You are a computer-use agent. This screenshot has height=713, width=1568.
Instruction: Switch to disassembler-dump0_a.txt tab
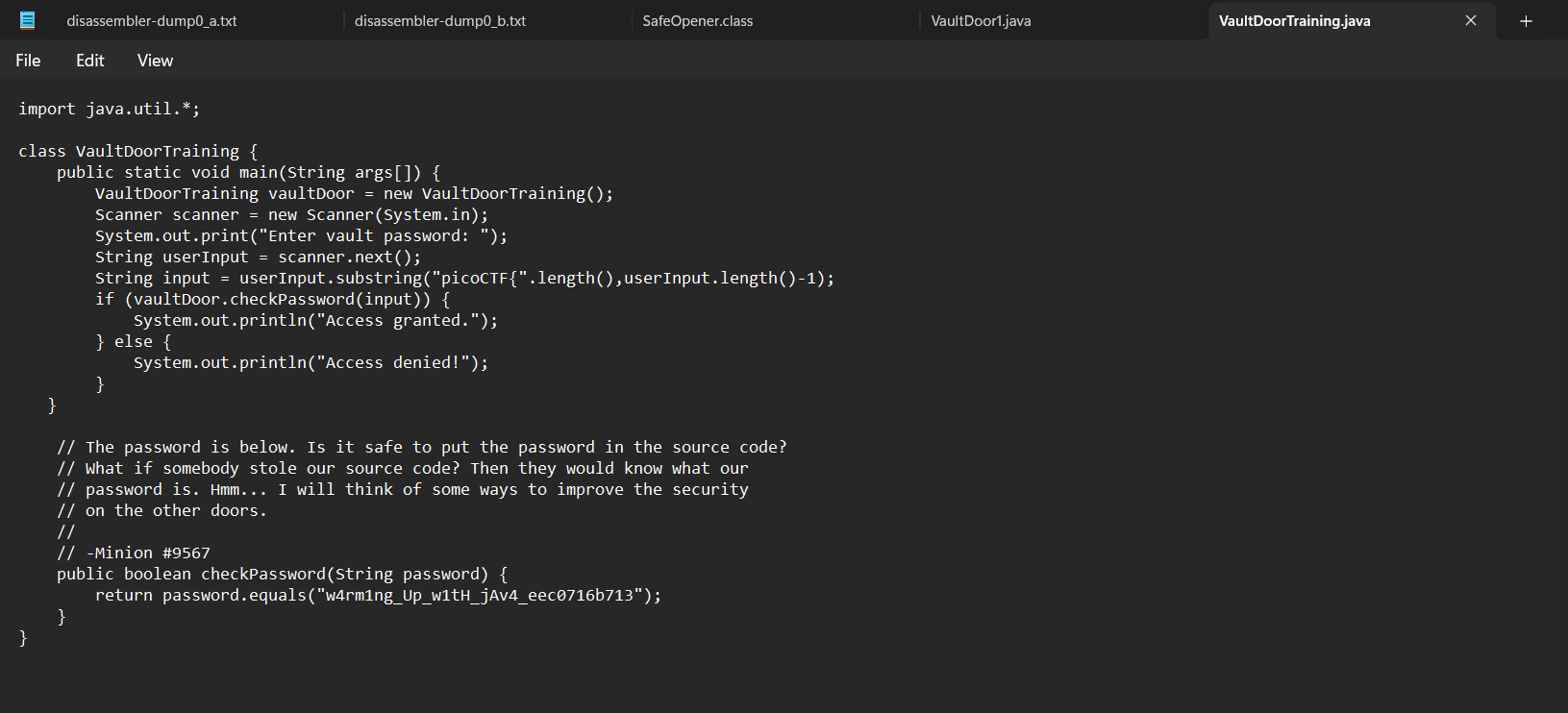(152, 21)
